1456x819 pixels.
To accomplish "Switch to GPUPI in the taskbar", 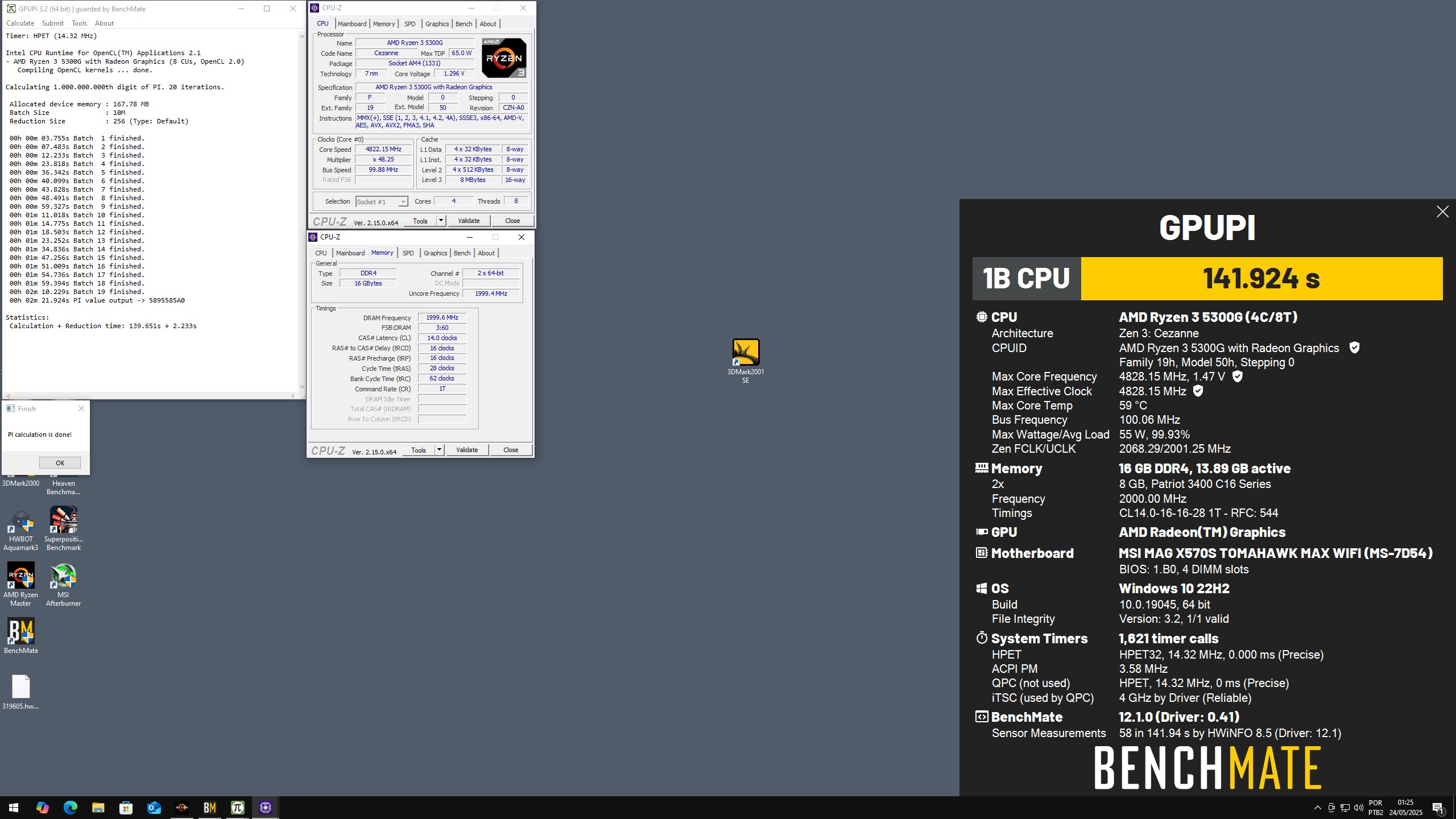I will point(237,808).
